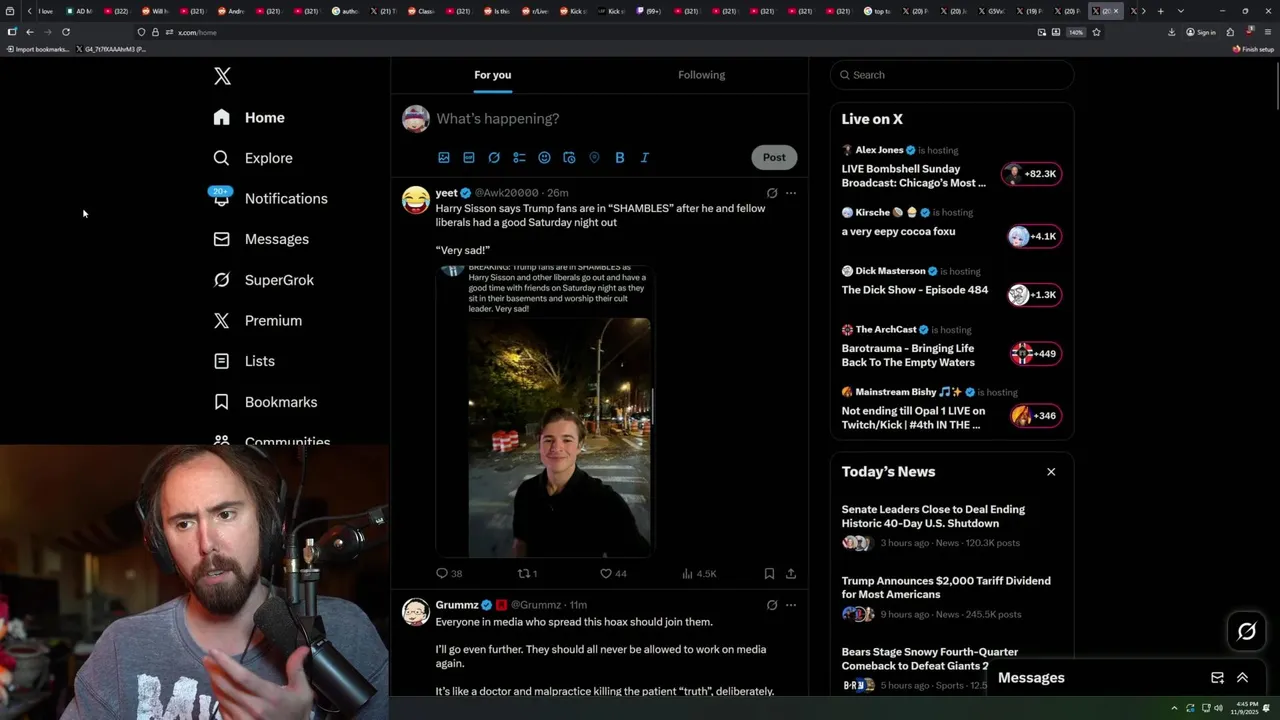The height and width of the screenshot is (720, 1280).
Task: Join Kirsche's +4.1K listeners badge
Action: tap(1034, 236)
